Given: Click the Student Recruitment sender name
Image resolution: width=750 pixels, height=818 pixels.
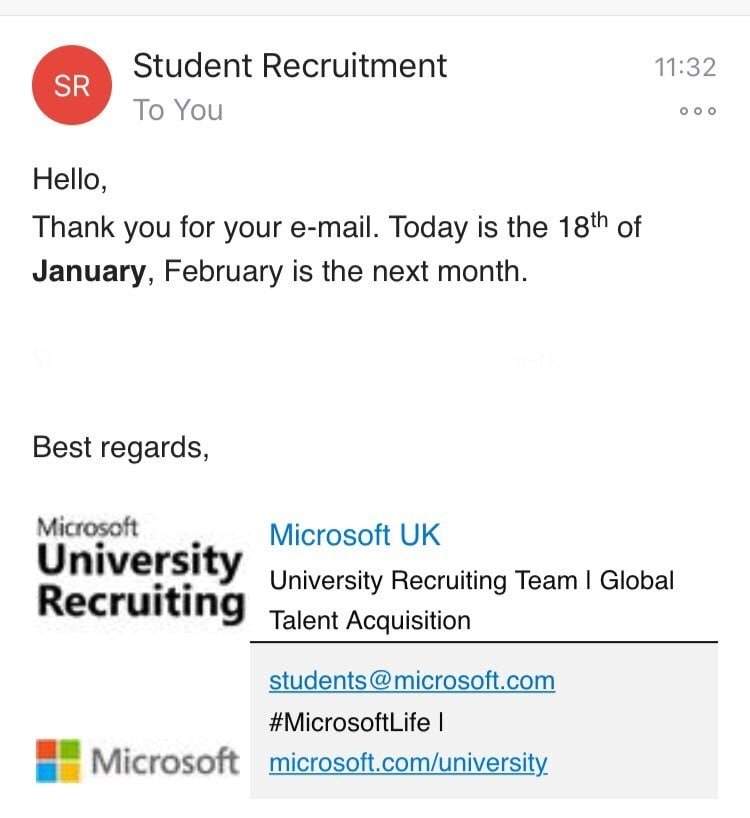Looking at the screenshot, I should coord(290,66).
